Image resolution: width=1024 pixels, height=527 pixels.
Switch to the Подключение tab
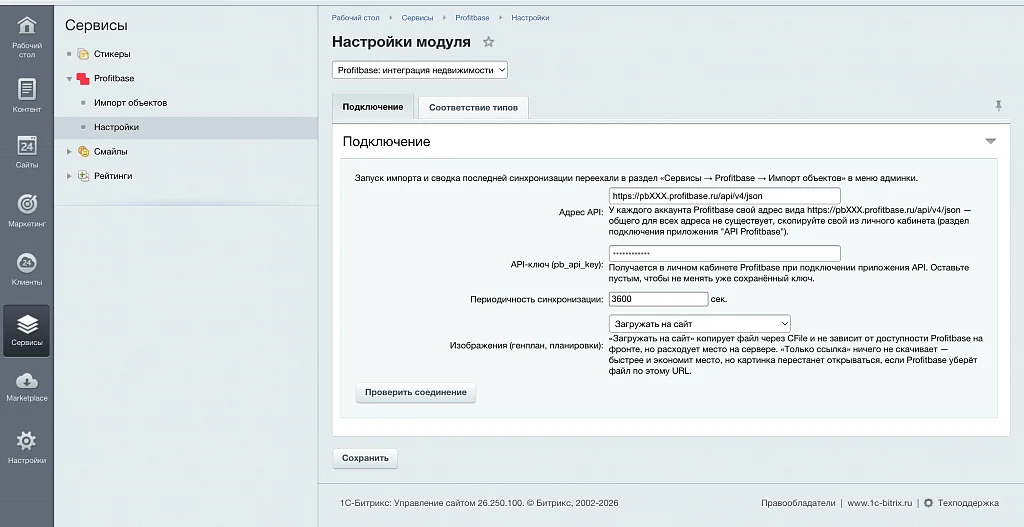tap(373, 107)
